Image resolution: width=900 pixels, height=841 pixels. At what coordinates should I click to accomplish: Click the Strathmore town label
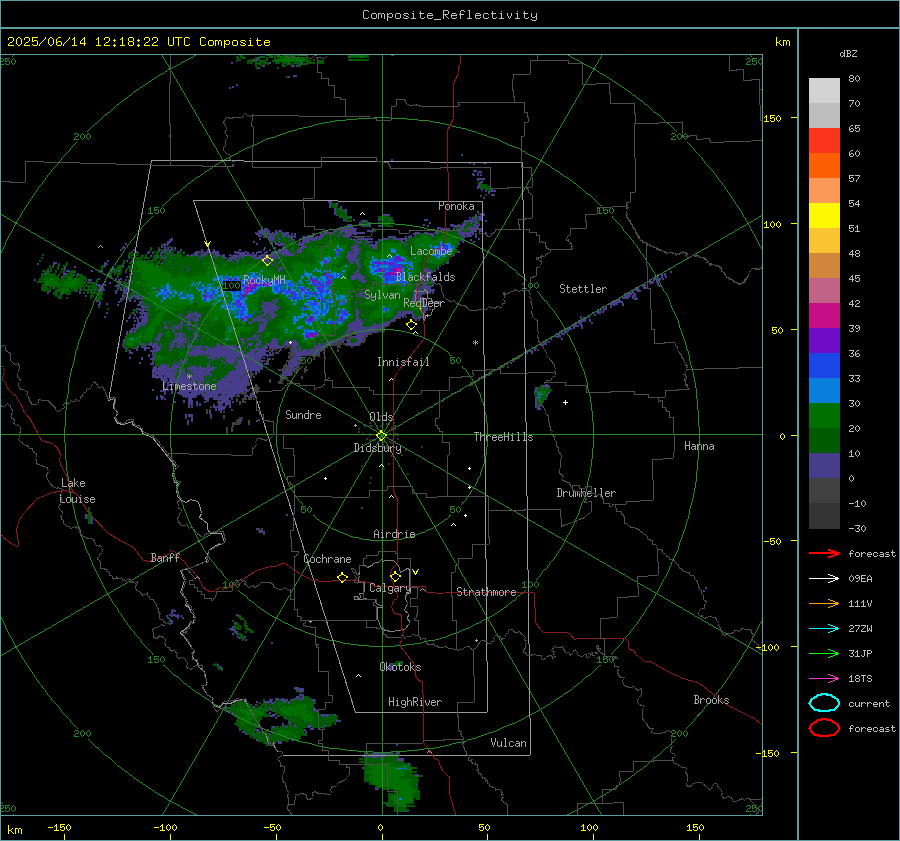486,592
